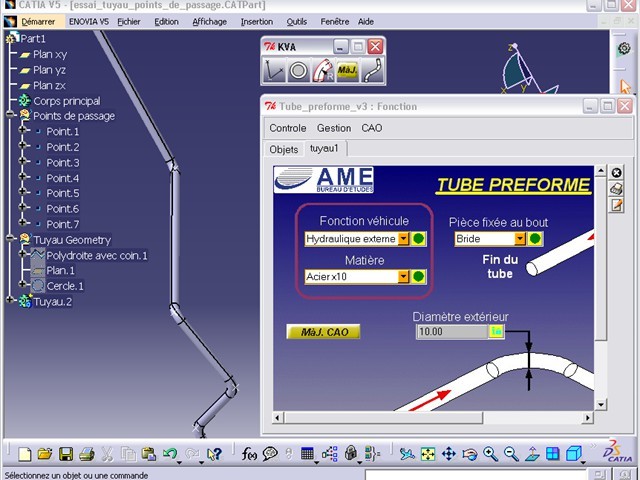Activate the Rotate view icon
This screenshot has height=480, width=640.
(x=469, y=454)
